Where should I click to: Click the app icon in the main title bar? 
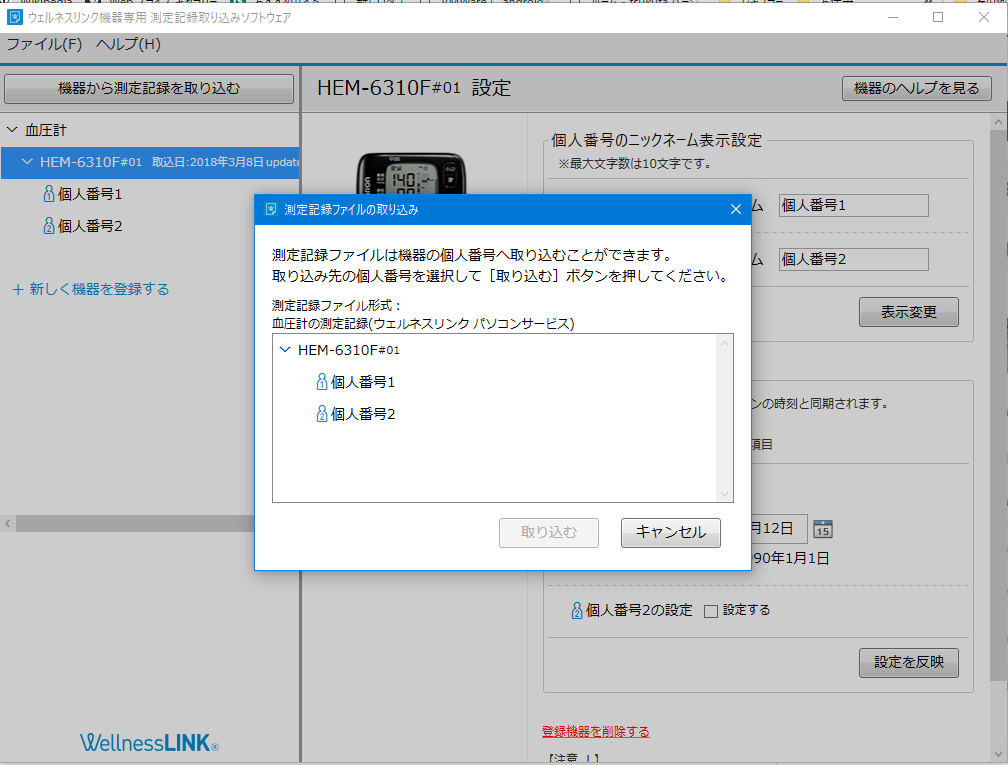pyautogui.click(x=15, y=16)
